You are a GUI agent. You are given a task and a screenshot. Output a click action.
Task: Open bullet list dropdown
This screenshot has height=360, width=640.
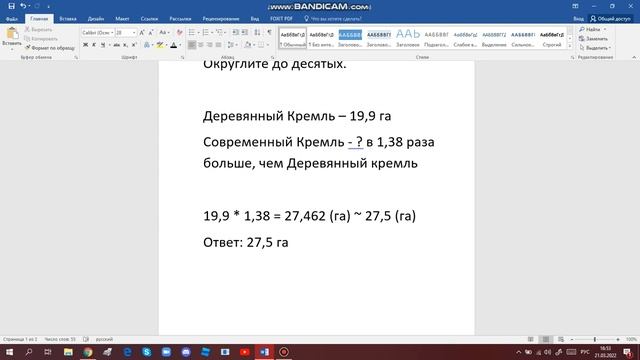point(198,33)
